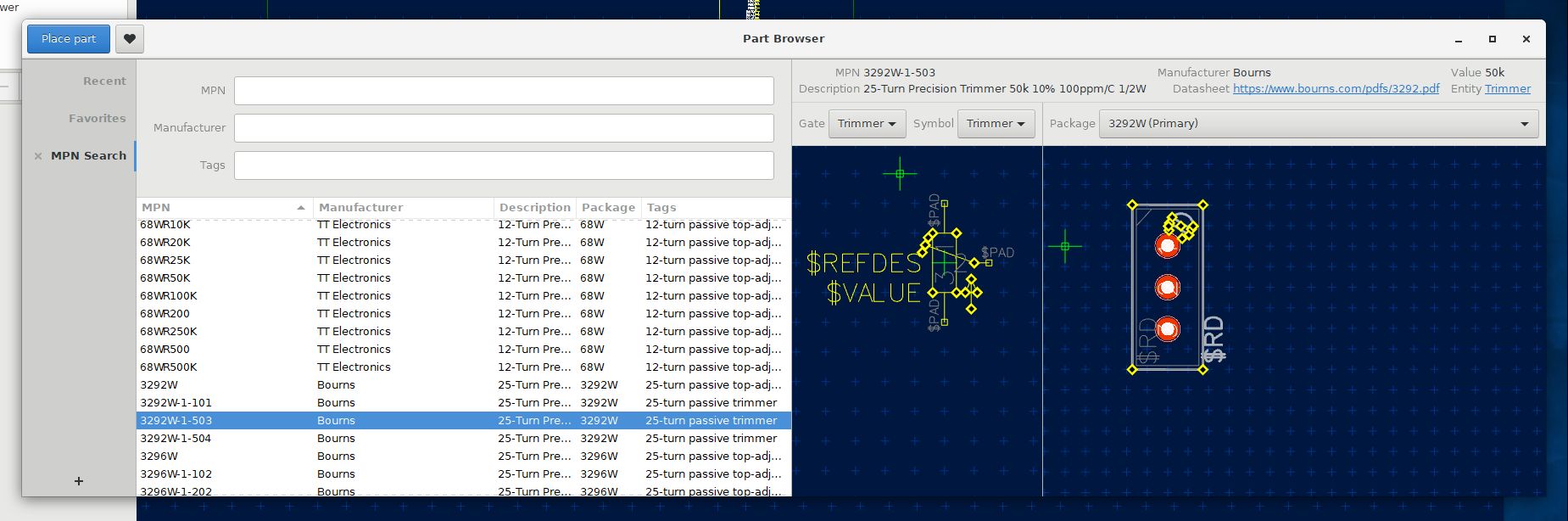Open the Gate Trimmer dropdown
Screen dimensions: 1568x521
click(x=867, y=124)
